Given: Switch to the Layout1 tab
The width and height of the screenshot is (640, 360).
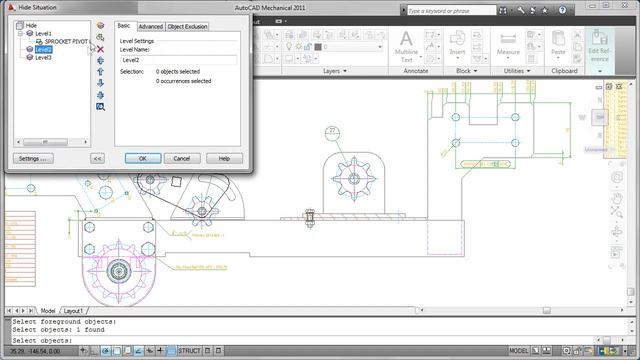Looking at the screenshot, I should pos(73,311).
